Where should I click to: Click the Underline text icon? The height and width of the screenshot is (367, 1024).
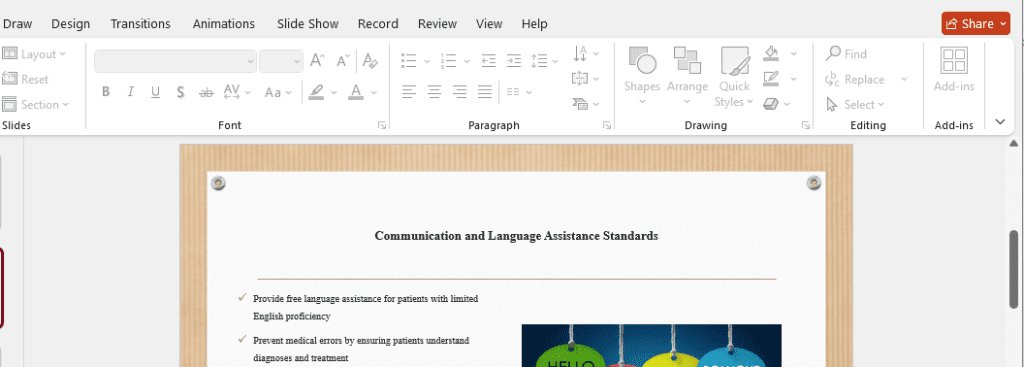[x=155, y=92]
